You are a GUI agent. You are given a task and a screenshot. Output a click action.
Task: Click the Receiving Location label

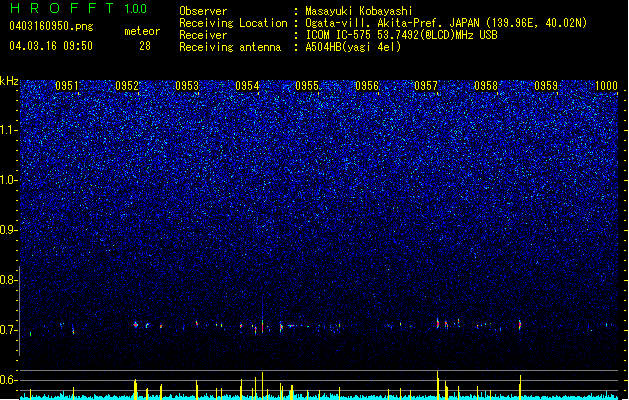(233, 23)
